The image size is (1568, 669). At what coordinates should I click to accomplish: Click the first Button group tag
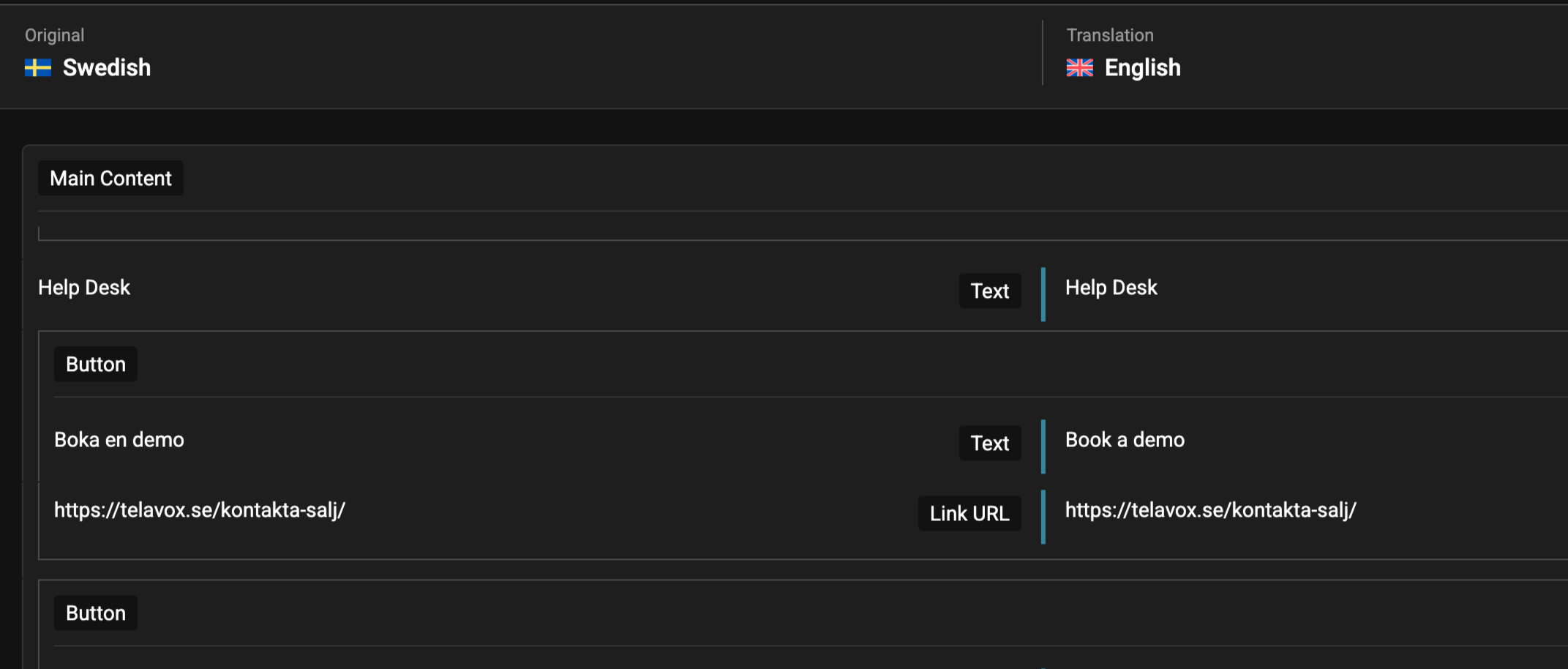coord(96,365)
